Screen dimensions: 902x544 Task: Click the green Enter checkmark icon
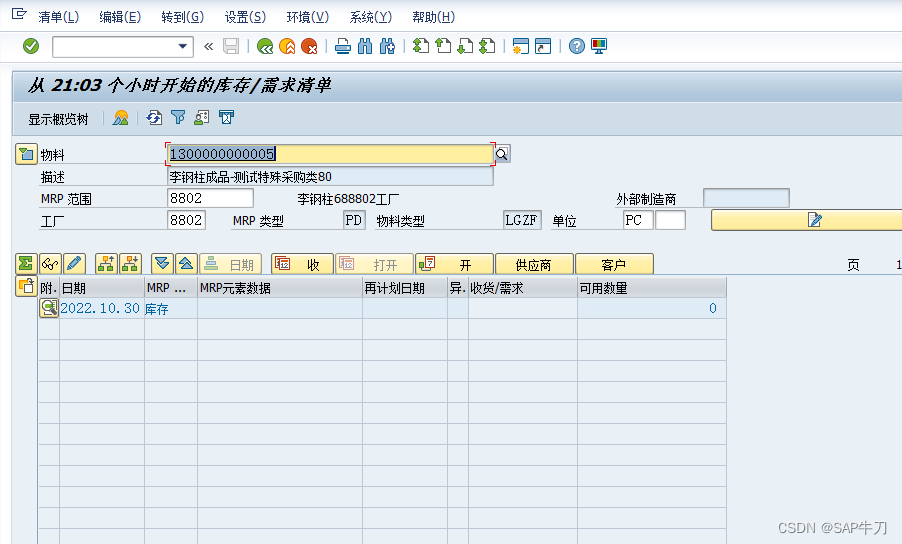[x=31, y=46]
